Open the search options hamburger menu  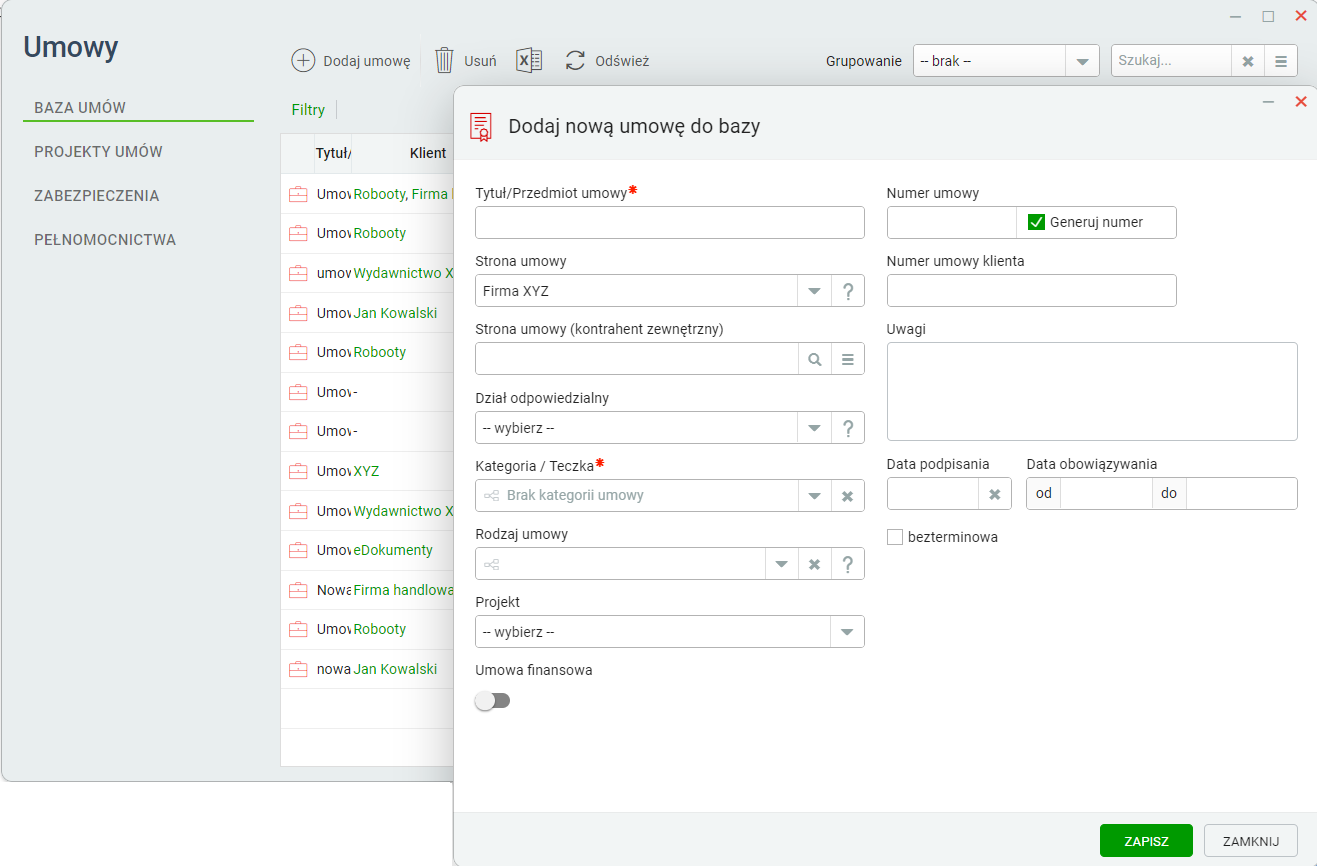click(x=1281, y=61)
